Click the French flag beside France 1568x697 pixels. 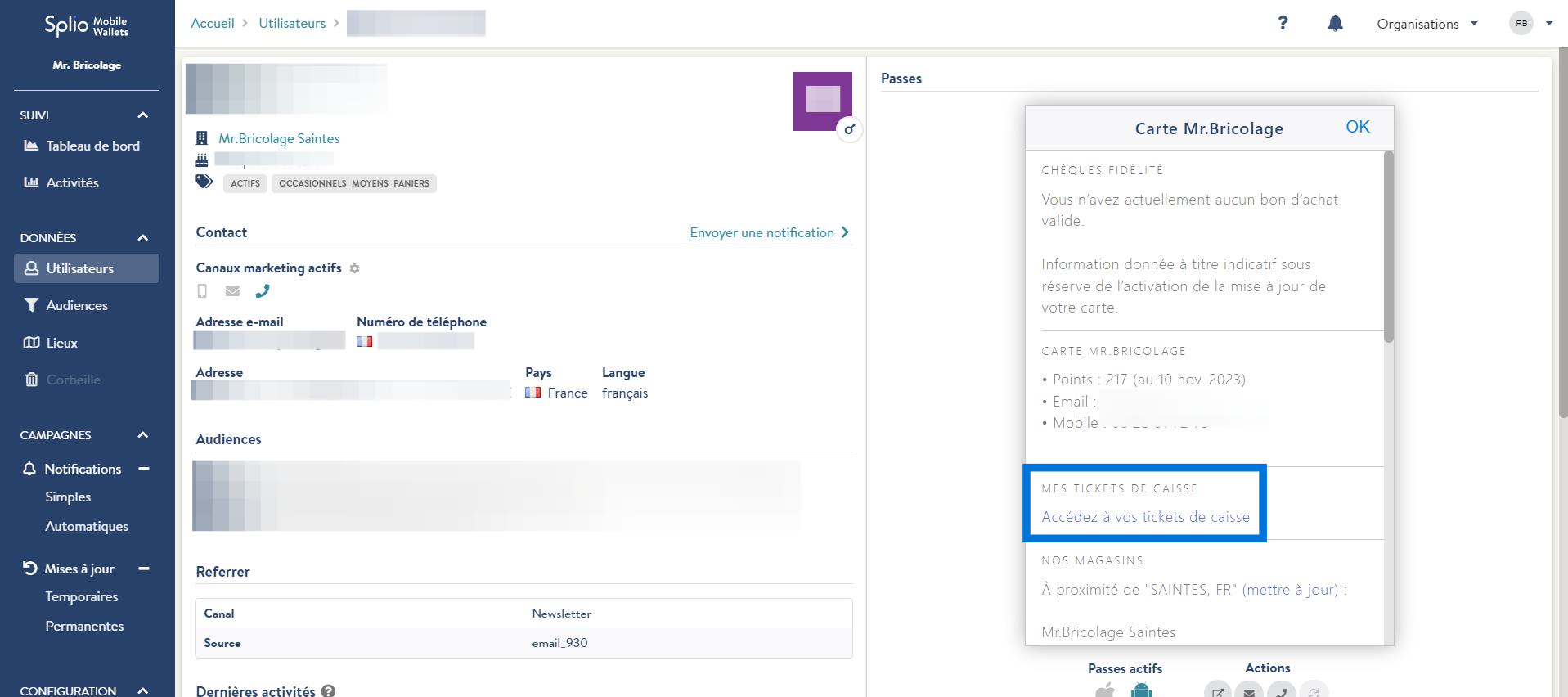coord(533,393)
